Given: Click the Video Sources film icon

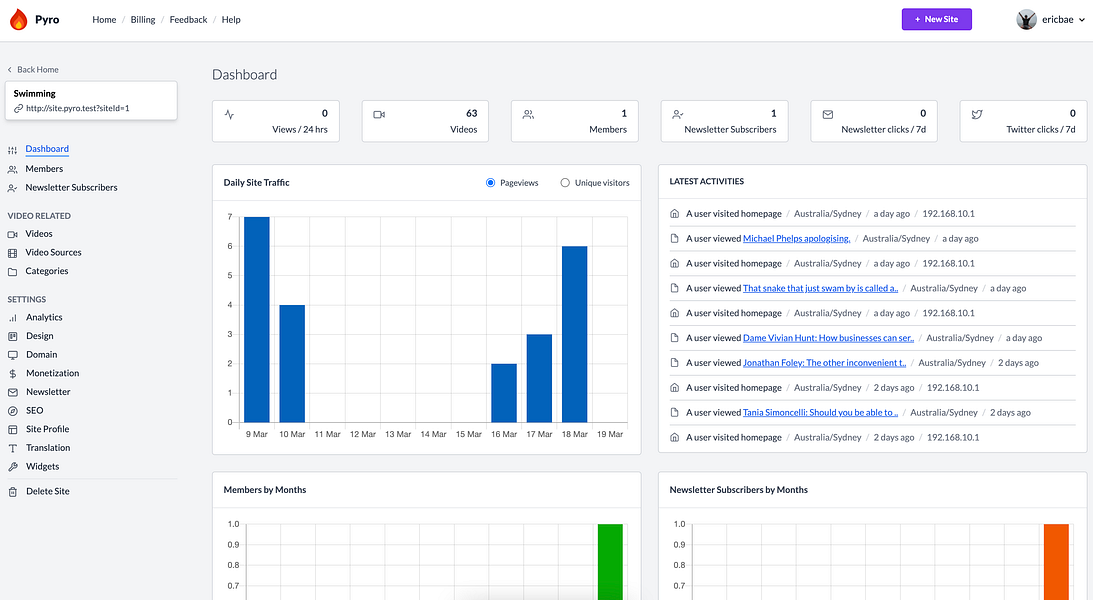Looking at the screenshot, I should coord(13,253).
